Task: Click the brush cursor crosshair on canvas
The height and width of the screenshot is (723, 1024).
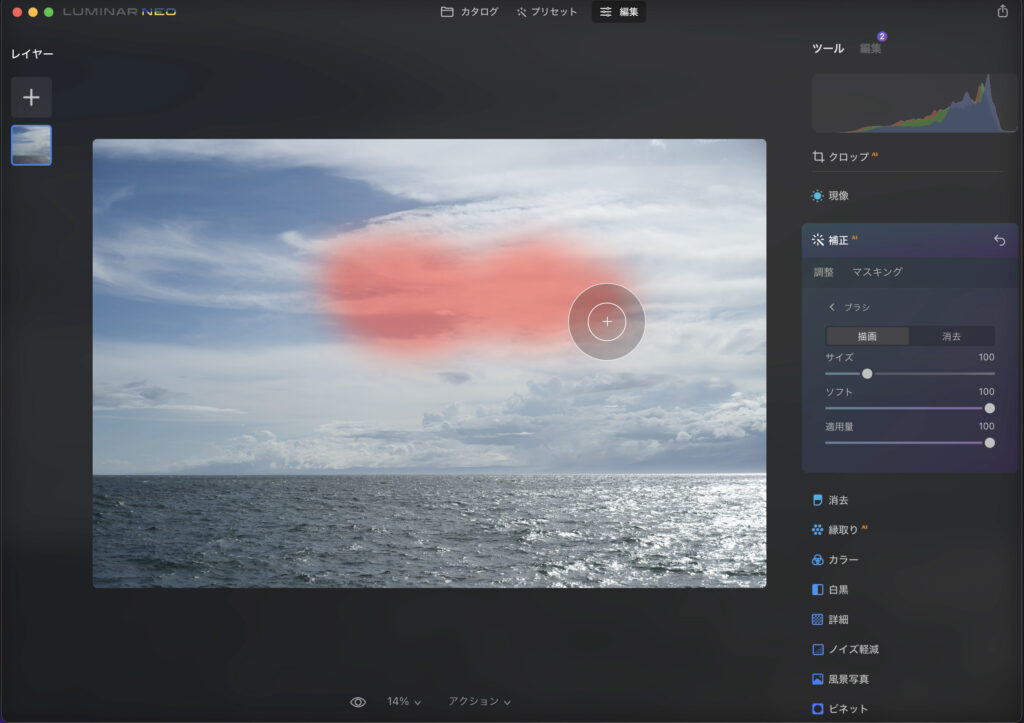Action: pyautogui.click(x=607, y=321)
